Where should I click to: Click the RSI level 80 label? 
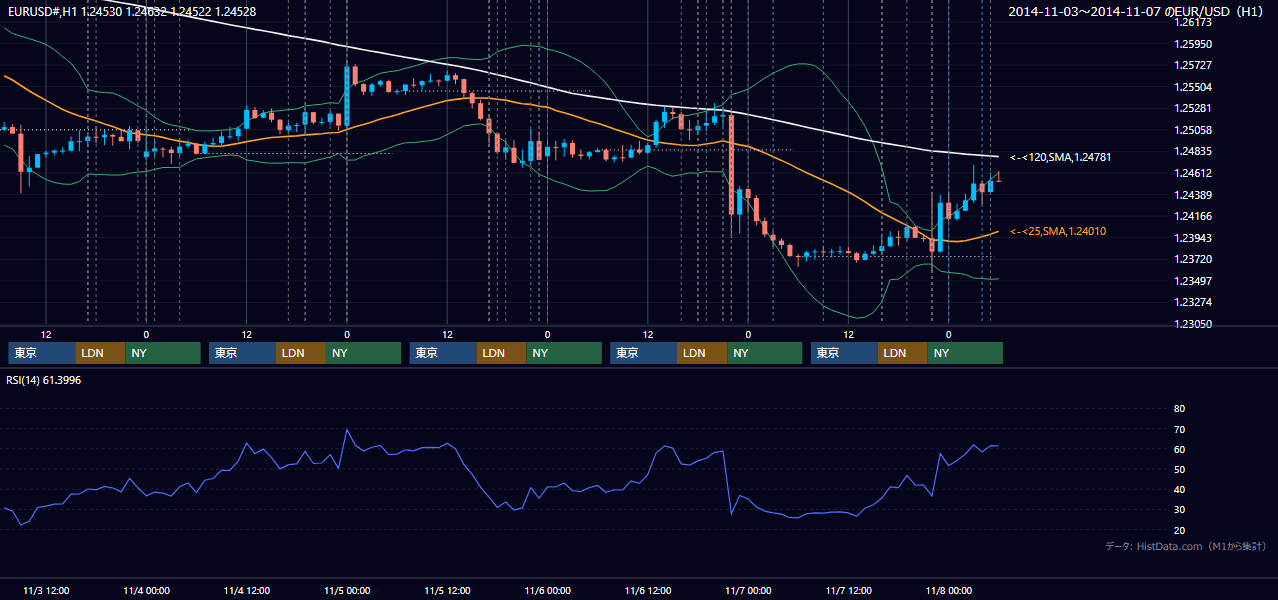tap(1179, 409)
